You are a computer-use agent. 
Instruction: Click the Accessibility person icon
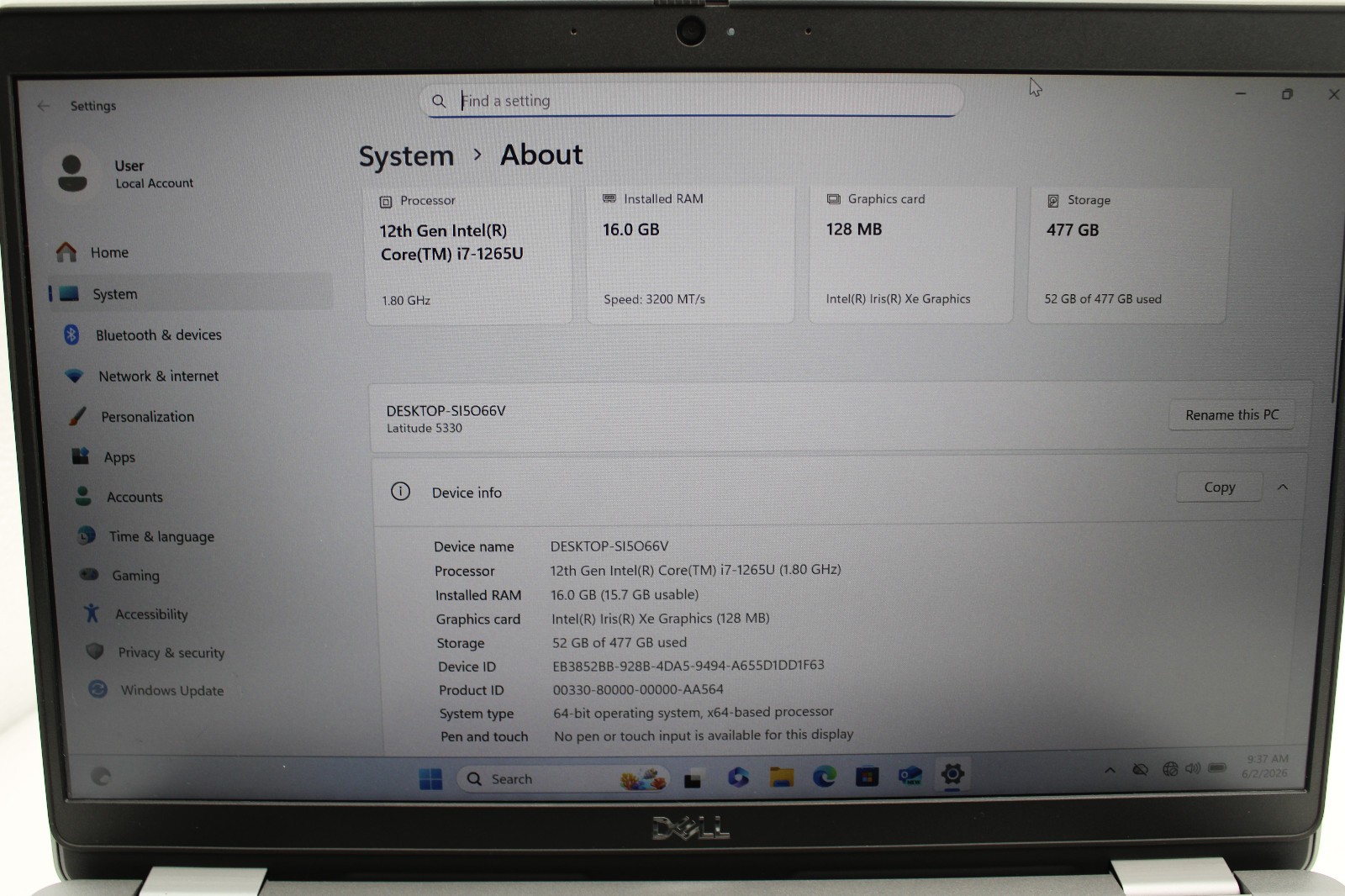click(x=92, y=614)
